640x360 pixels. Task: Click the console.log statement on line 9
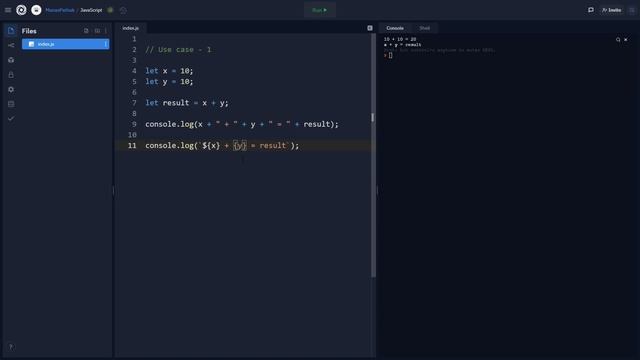(242, 124)
